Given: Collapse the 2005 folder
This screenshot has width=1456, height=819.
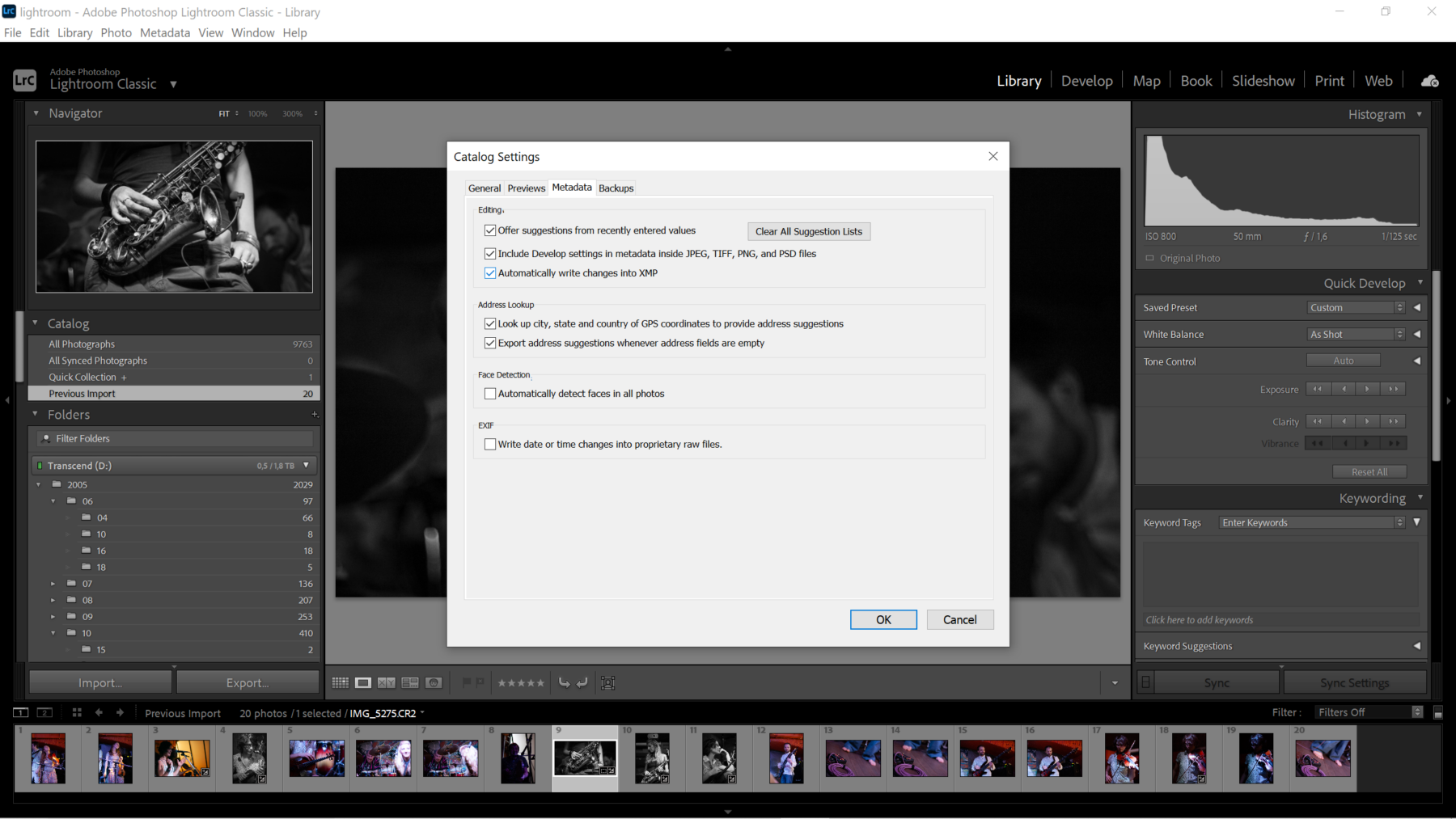Looking at the screenshot, I should pyautogui.click(x=38, y=485).
